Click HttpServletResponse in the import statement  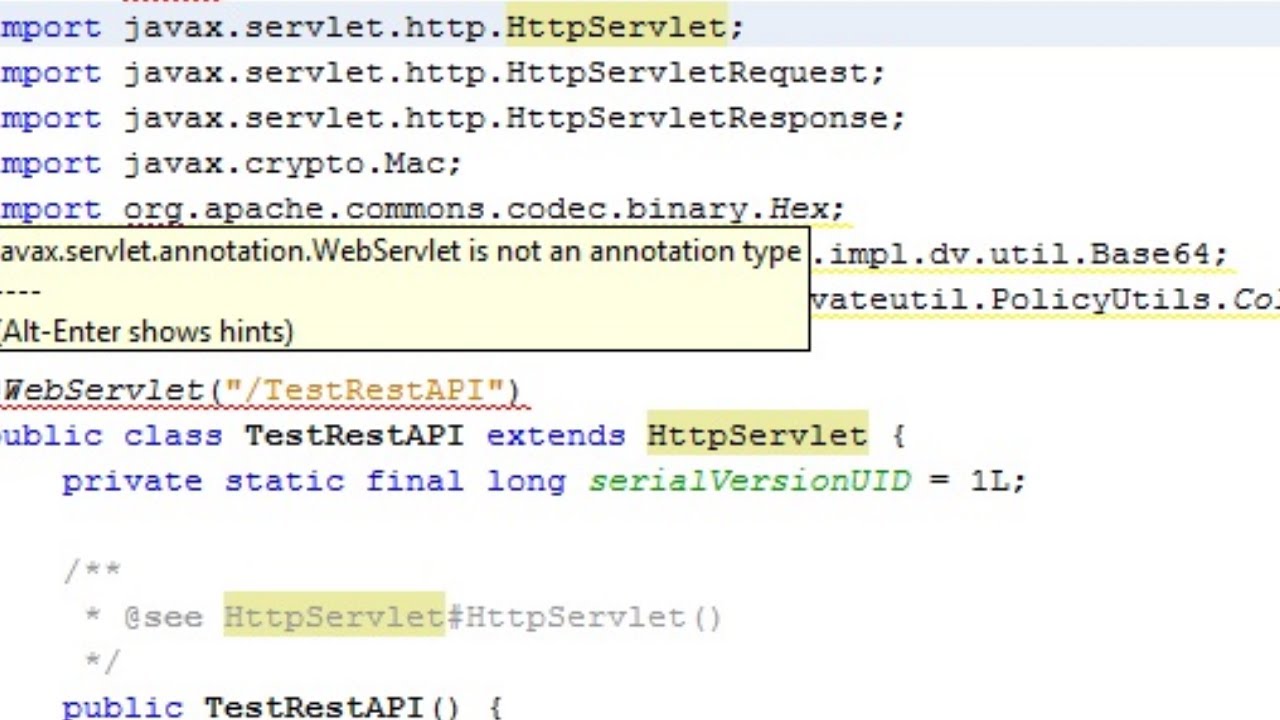[696, 118]
